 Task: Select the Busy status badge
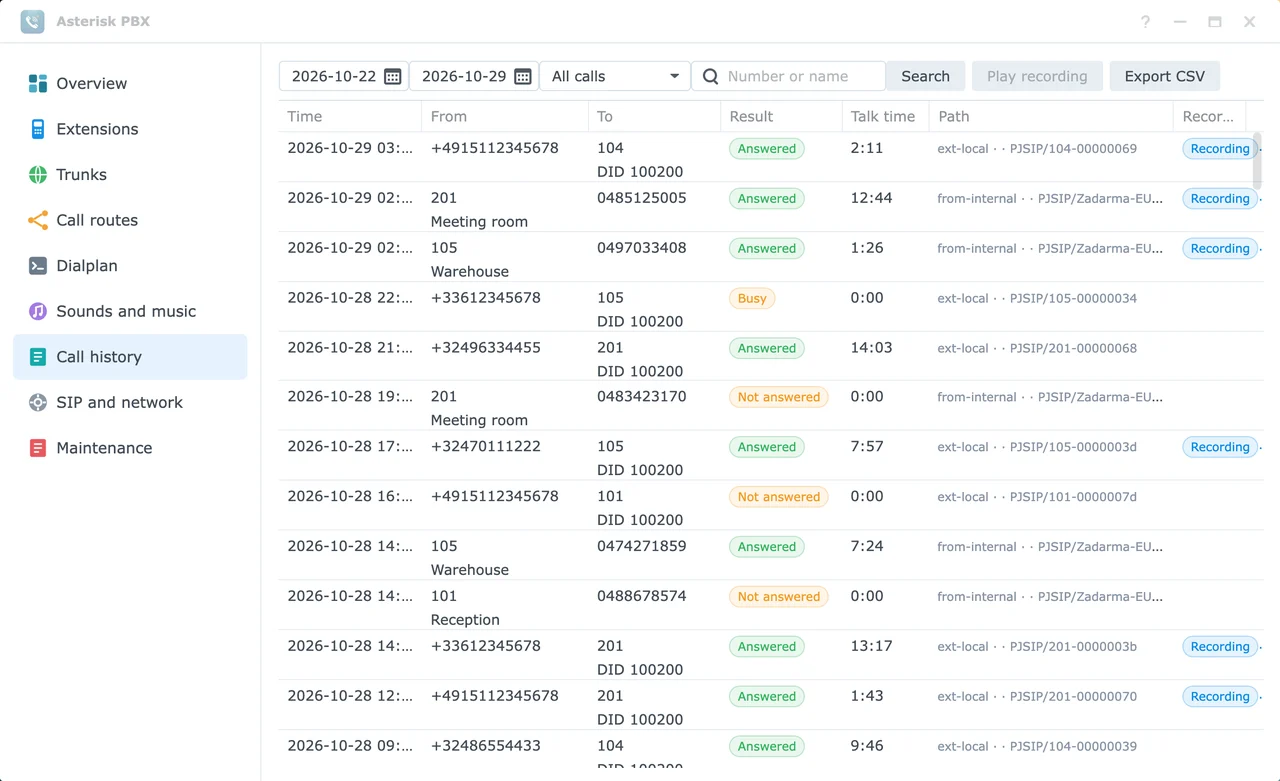click(x=752, y=298)
